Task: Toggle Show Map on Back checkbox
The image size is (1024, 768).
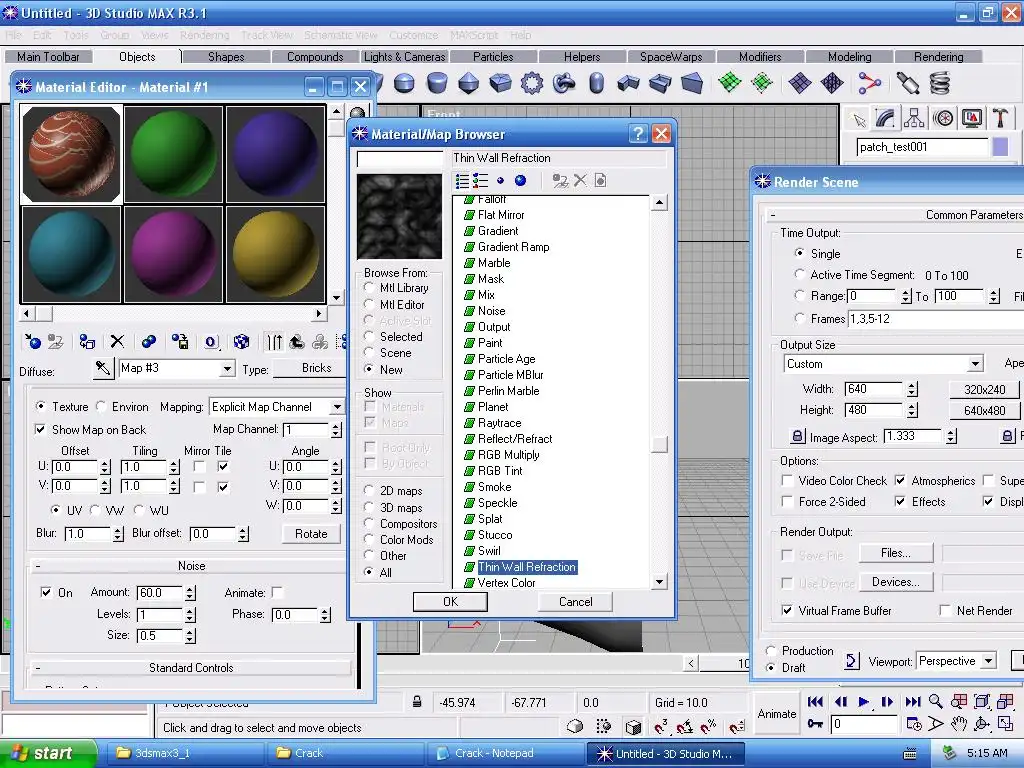Action: pos(40,430)
